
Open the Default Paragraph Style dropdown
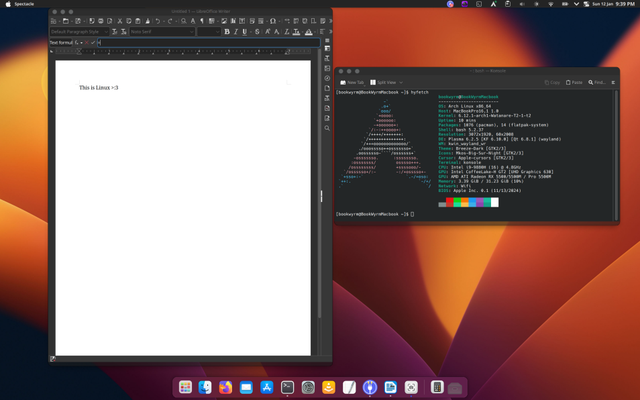[x=106, y=31]
